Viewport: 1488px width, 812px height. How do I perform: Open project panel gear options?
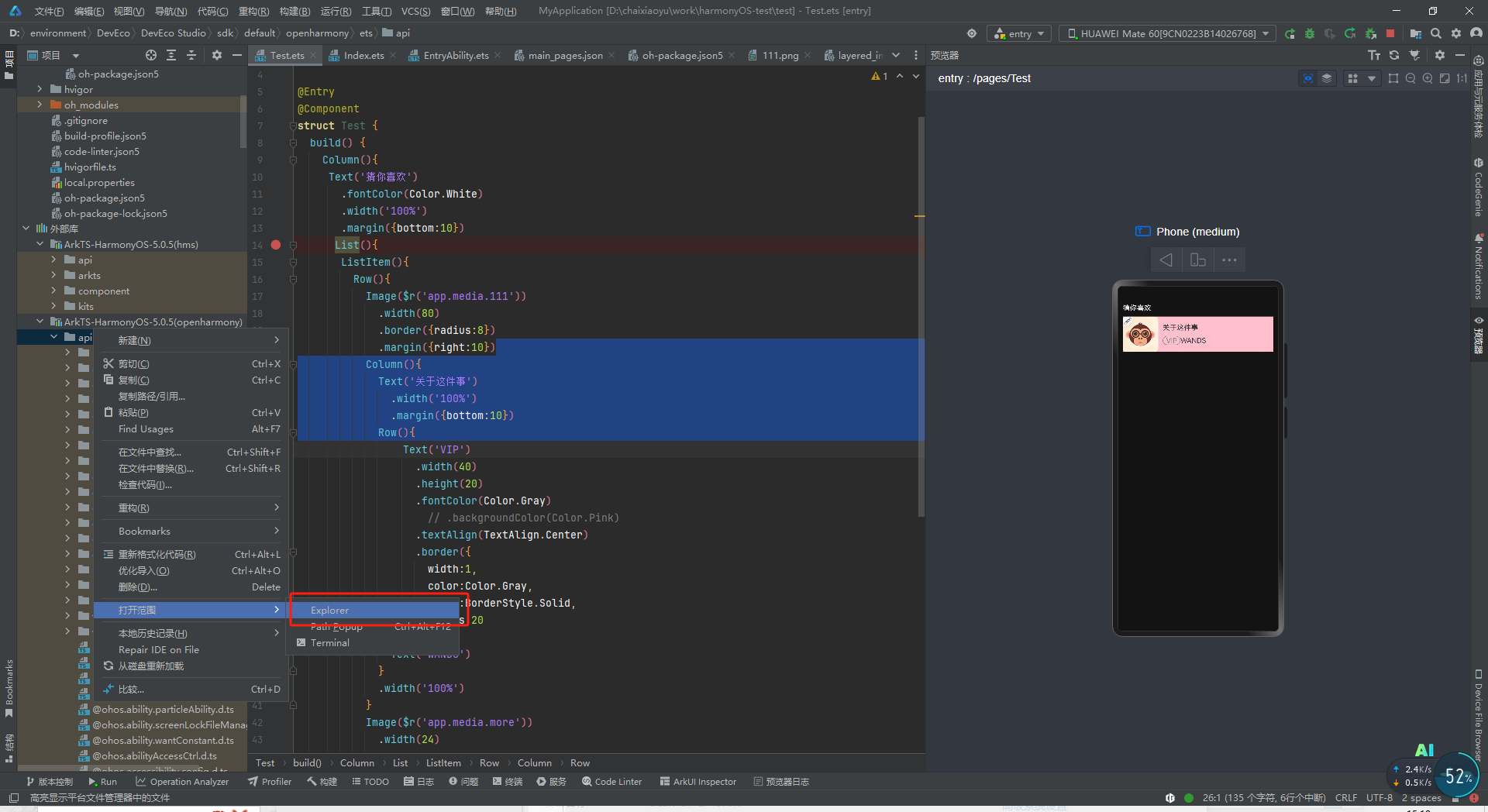point(217,55)
